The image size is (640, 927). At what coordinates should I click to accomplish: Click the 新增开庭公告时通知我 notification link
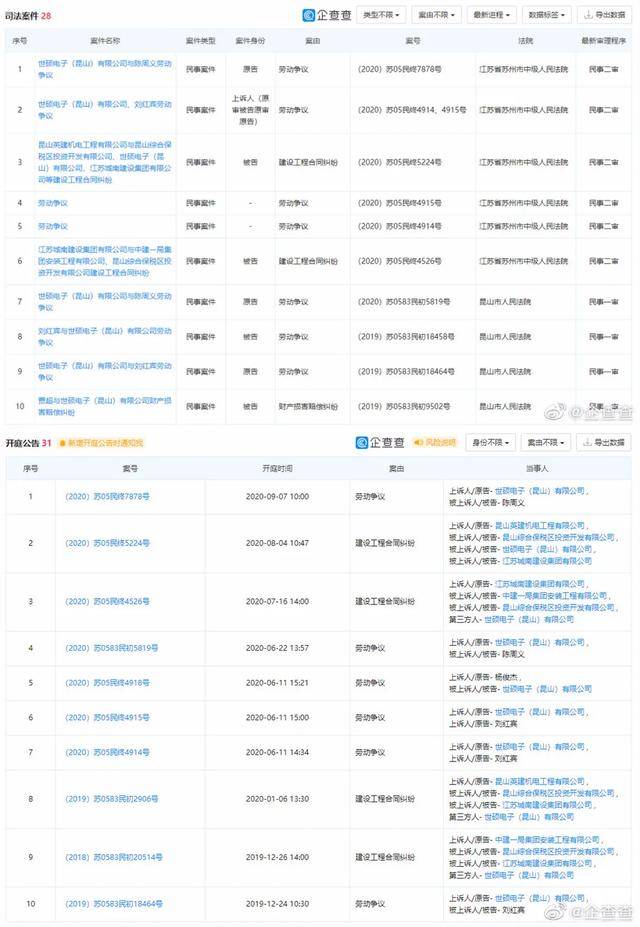tap(105, 443)
